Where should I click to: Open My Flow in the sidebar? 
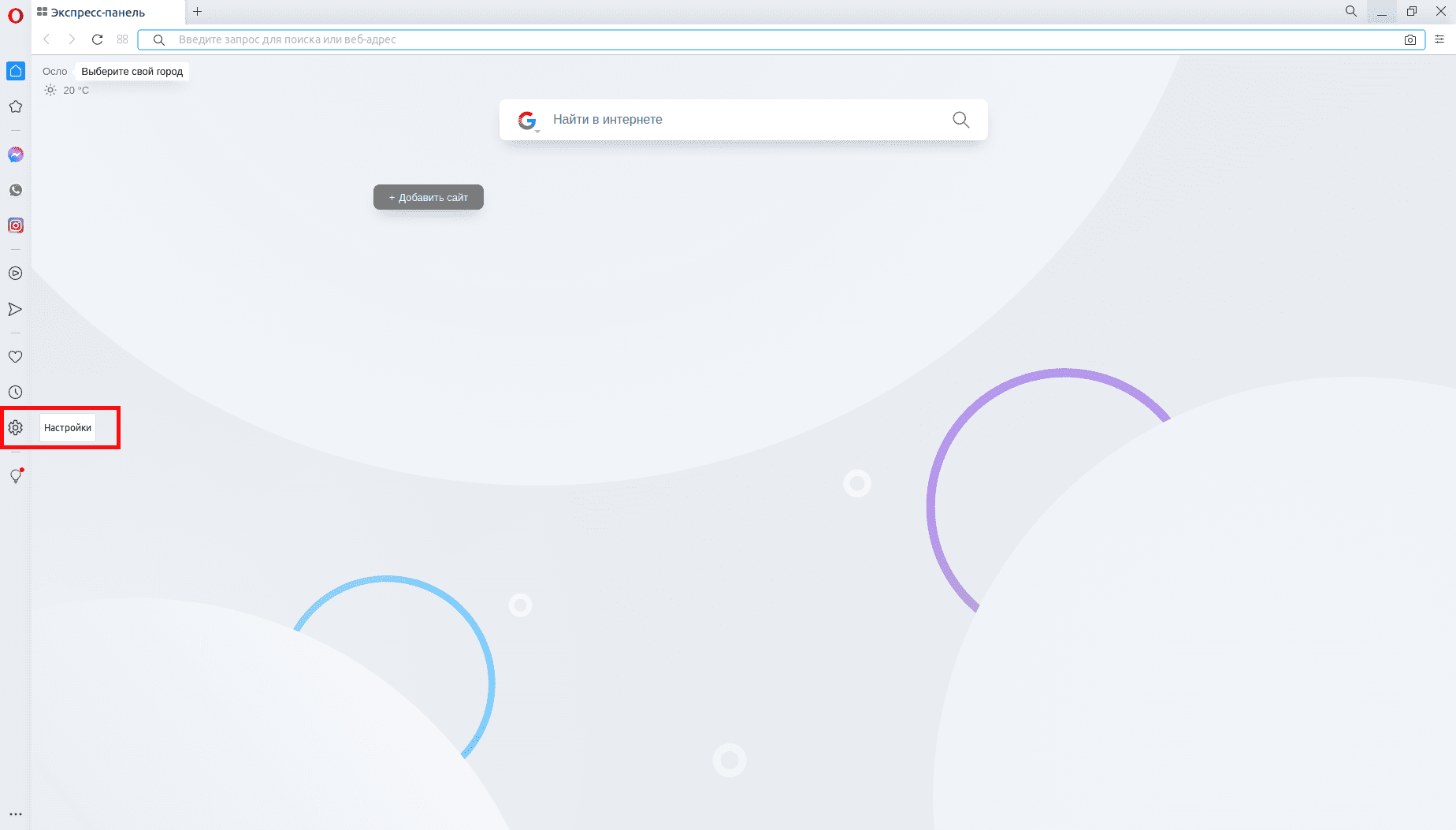coord(16,309)
